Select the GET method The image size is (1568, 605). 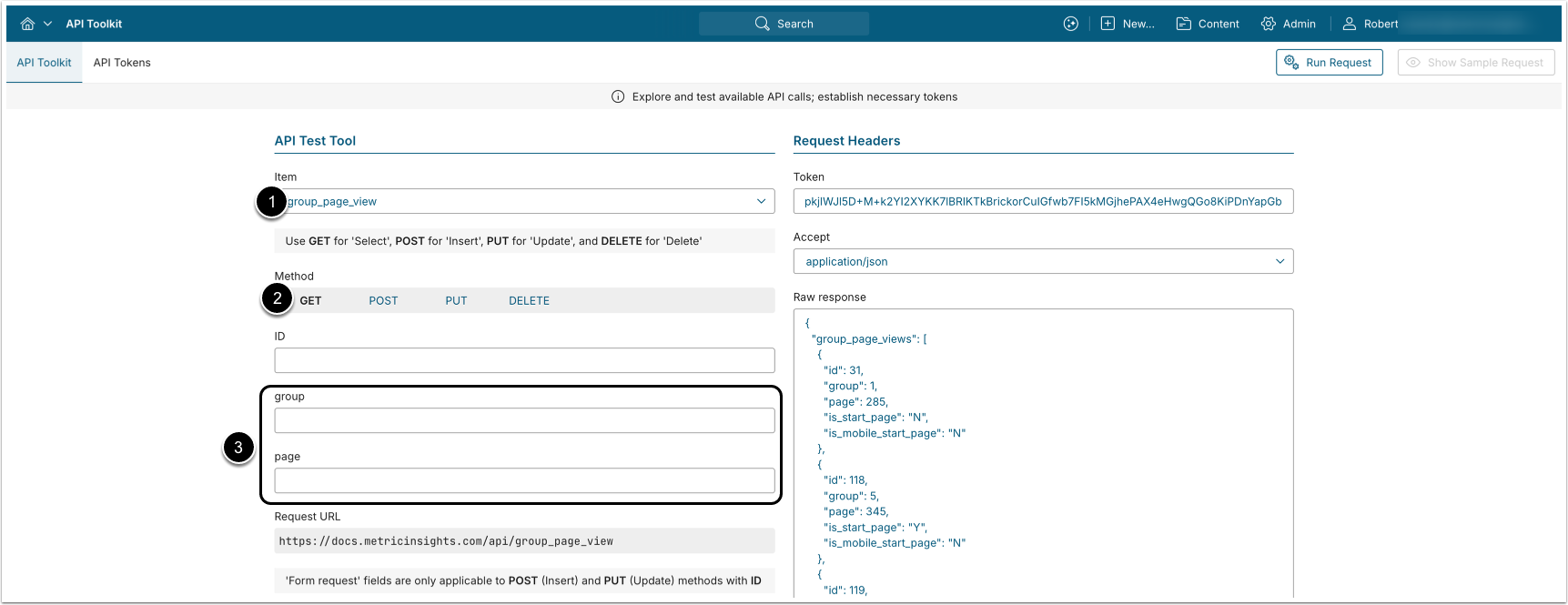[310, 300]
